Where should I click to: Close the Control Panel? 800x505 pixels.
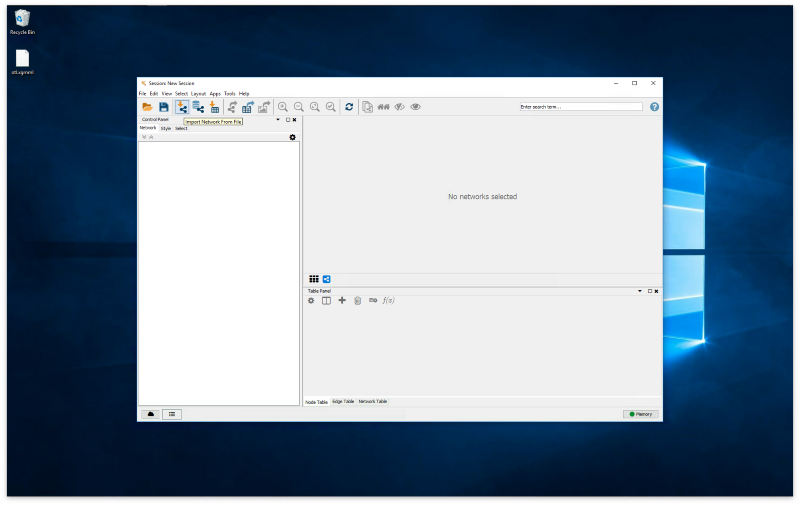pos(294,120)
